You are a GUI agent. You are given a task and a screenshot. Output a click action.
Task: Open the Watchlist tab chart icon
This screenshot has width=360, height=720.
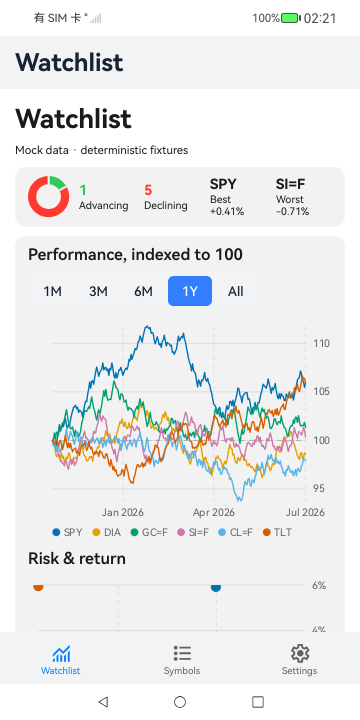pos(61,653)
